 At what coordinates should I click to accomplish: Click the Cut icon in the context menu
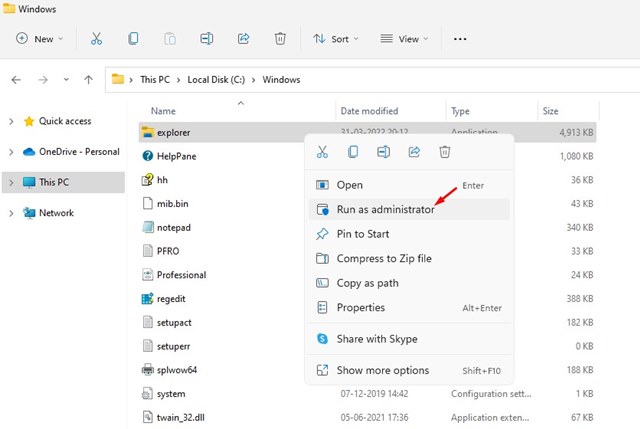click(x=322, y=152)
